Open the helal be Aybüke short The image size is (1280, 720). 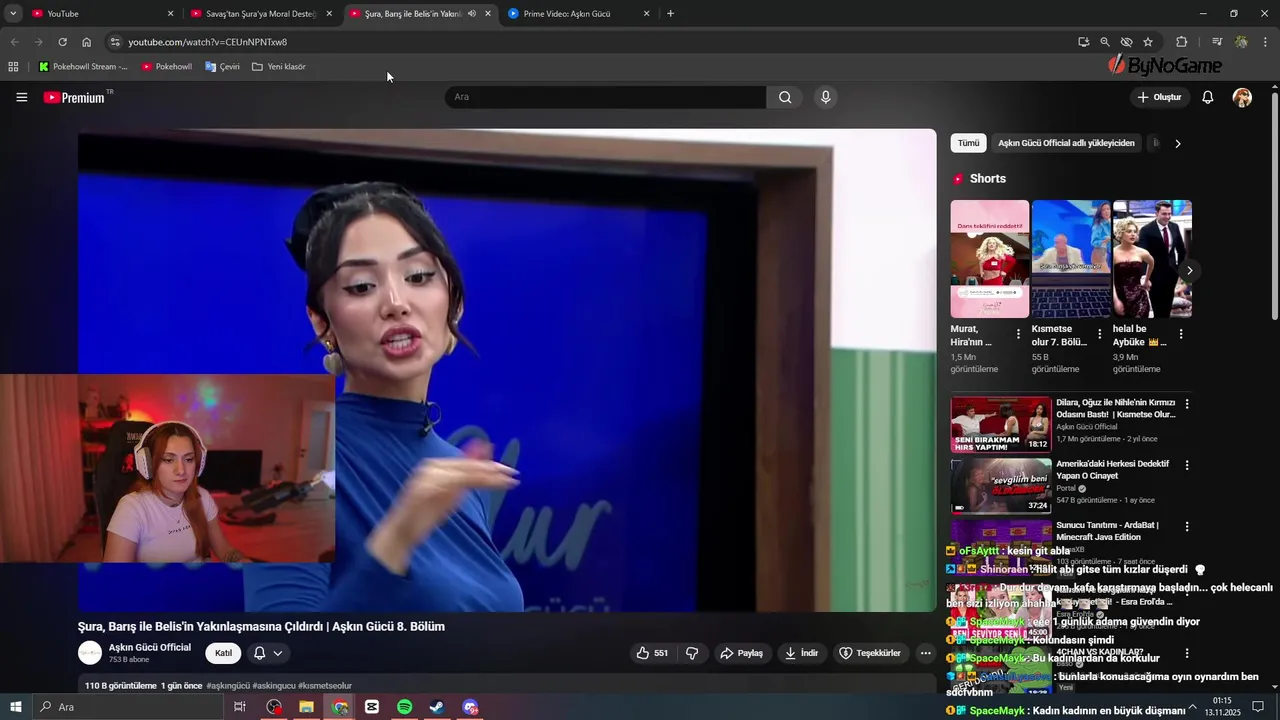coord(1152,259)
